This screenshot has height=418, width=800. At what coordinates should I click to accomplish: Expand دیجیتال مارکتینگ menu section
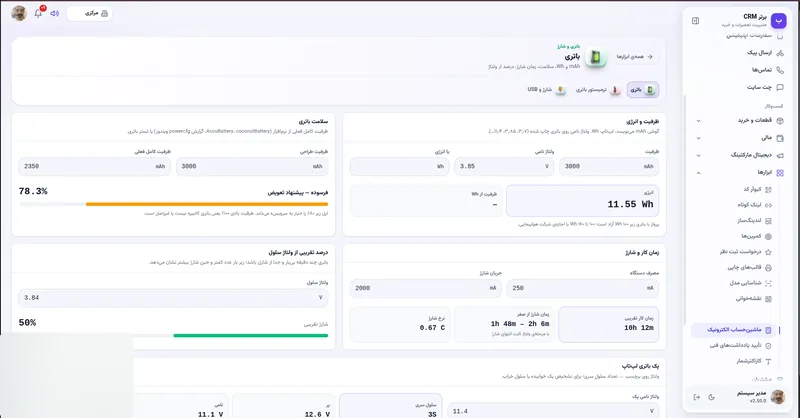tap(739, 155)
